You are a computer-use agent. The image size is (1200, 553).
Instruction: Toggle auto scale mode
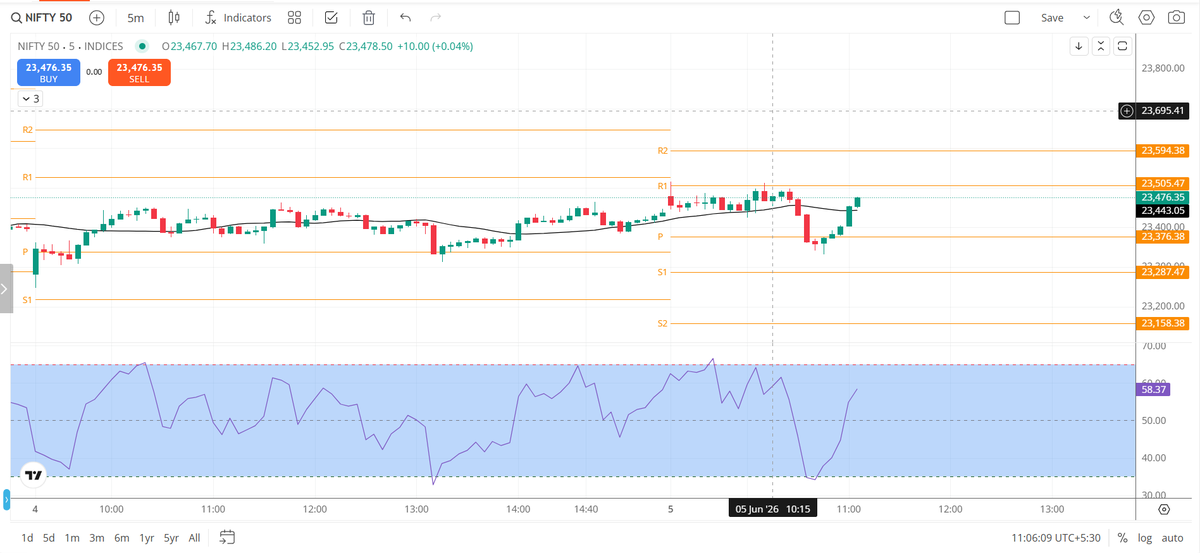click(x=1172, y=537)
